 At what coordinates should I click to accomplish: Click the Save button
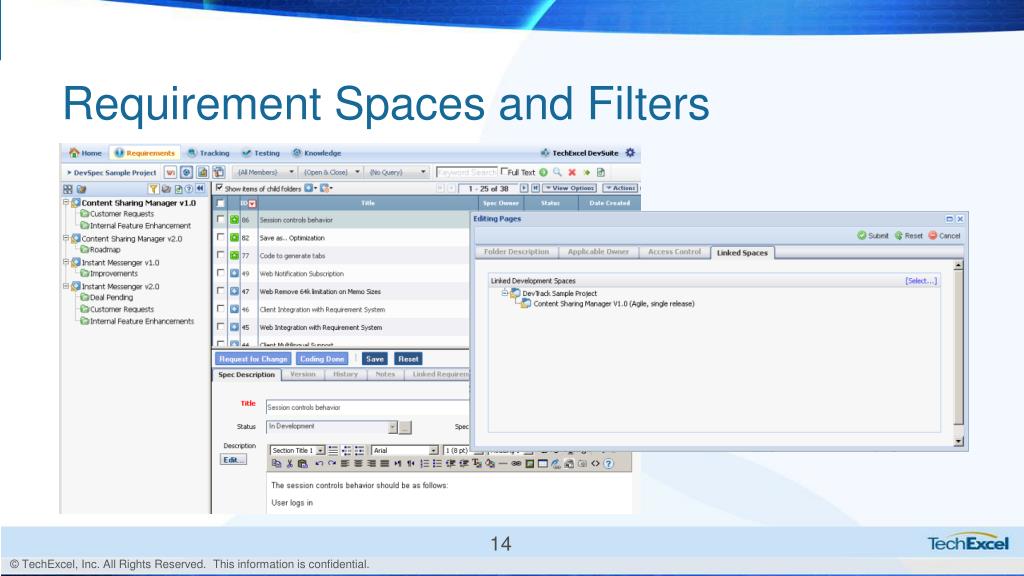point(375,359)
